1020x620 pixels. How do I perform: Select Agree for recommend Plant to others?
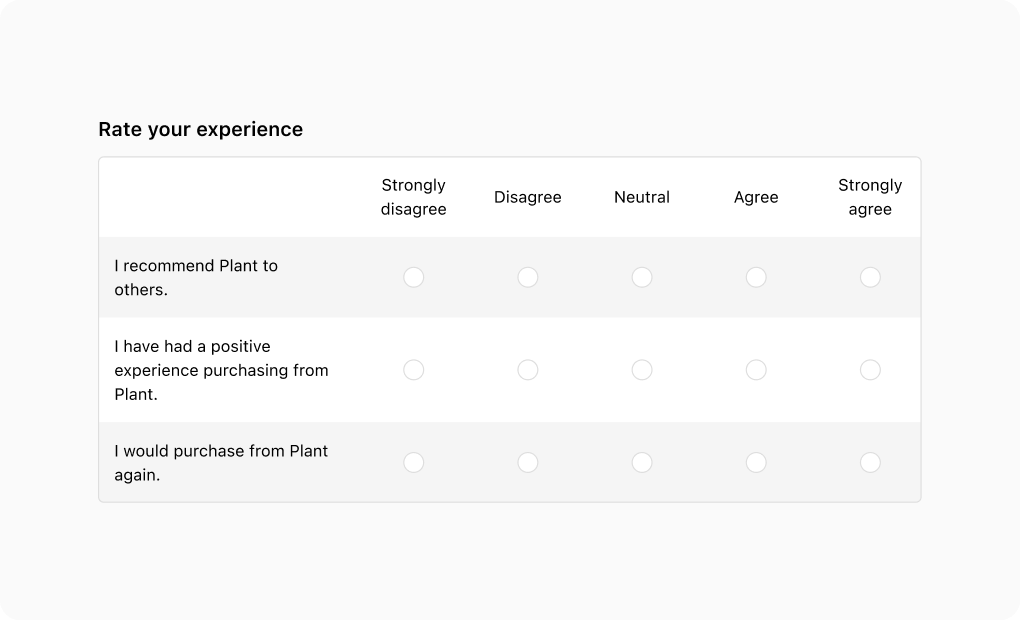pos(756,277)
